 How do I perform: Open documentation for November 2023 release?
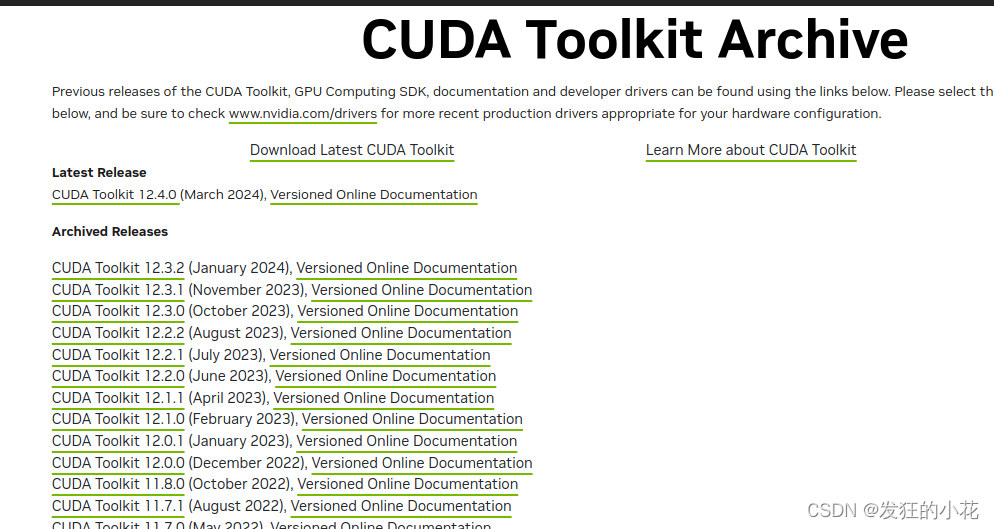point(422,290)
